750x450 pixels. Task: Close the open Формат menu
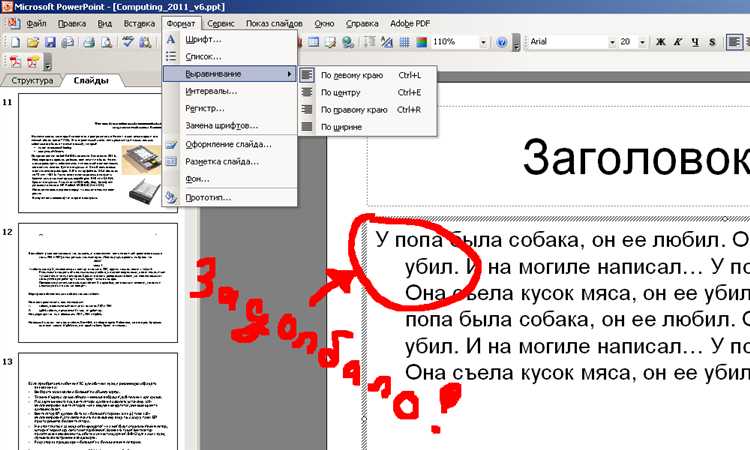coord(181,23)
